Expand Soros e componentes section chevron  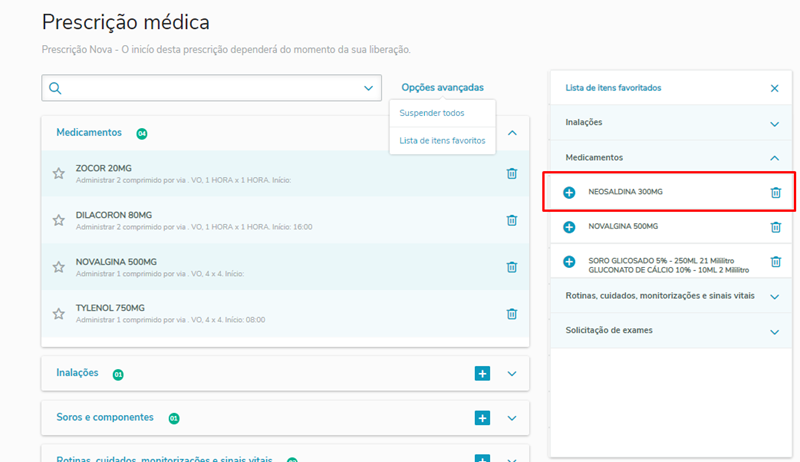pos(512,418)
